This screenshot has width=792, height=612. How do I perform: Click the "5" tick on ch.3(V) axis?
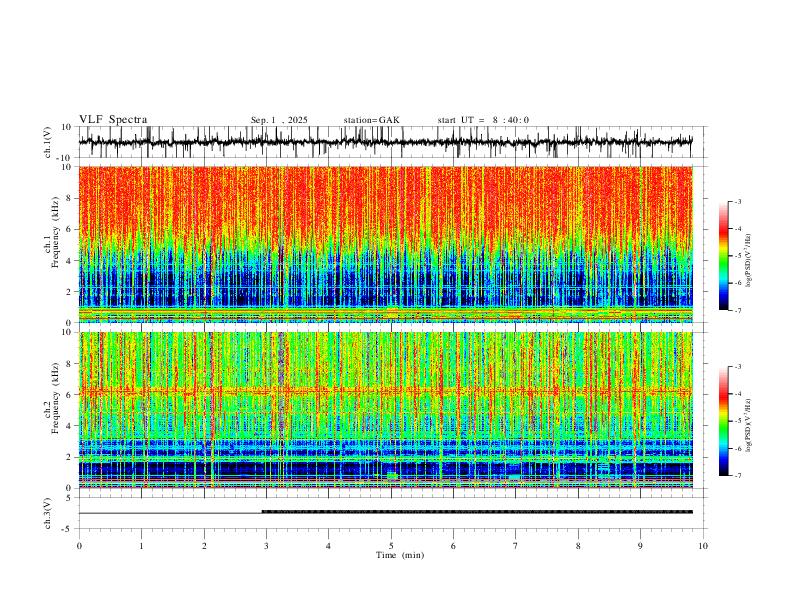point(69,498)
